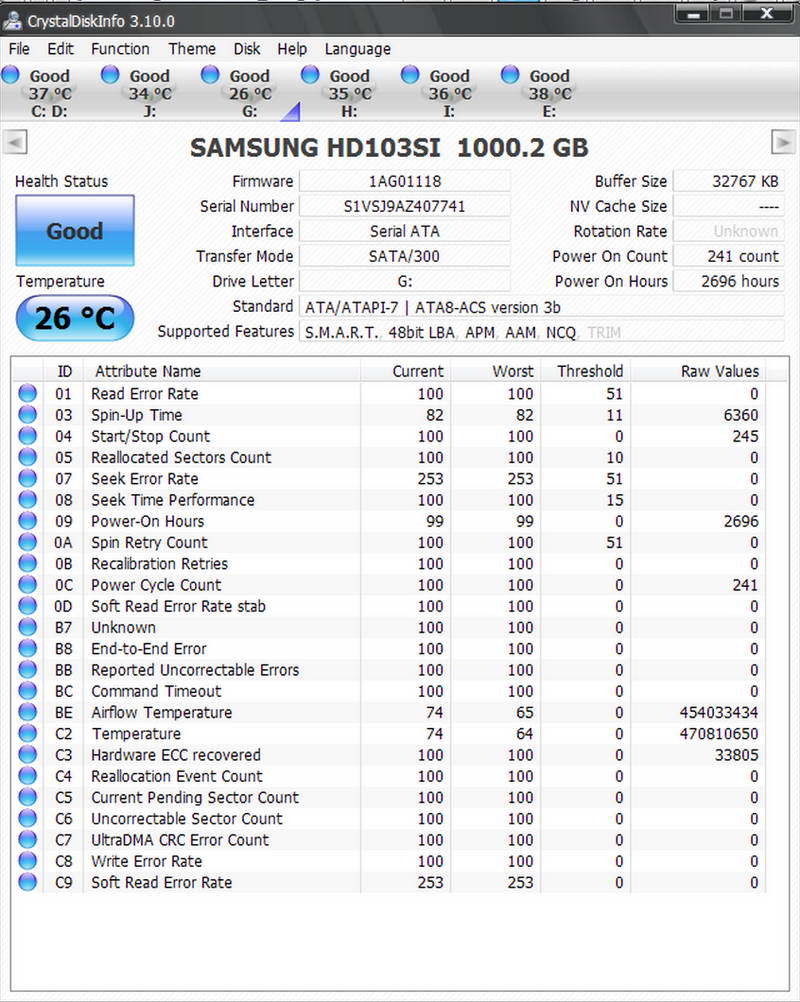The height and width of the screenshot is (1002, 800).
Task: Click the Seek Error Rate status orb
Action: click(27, 478)
